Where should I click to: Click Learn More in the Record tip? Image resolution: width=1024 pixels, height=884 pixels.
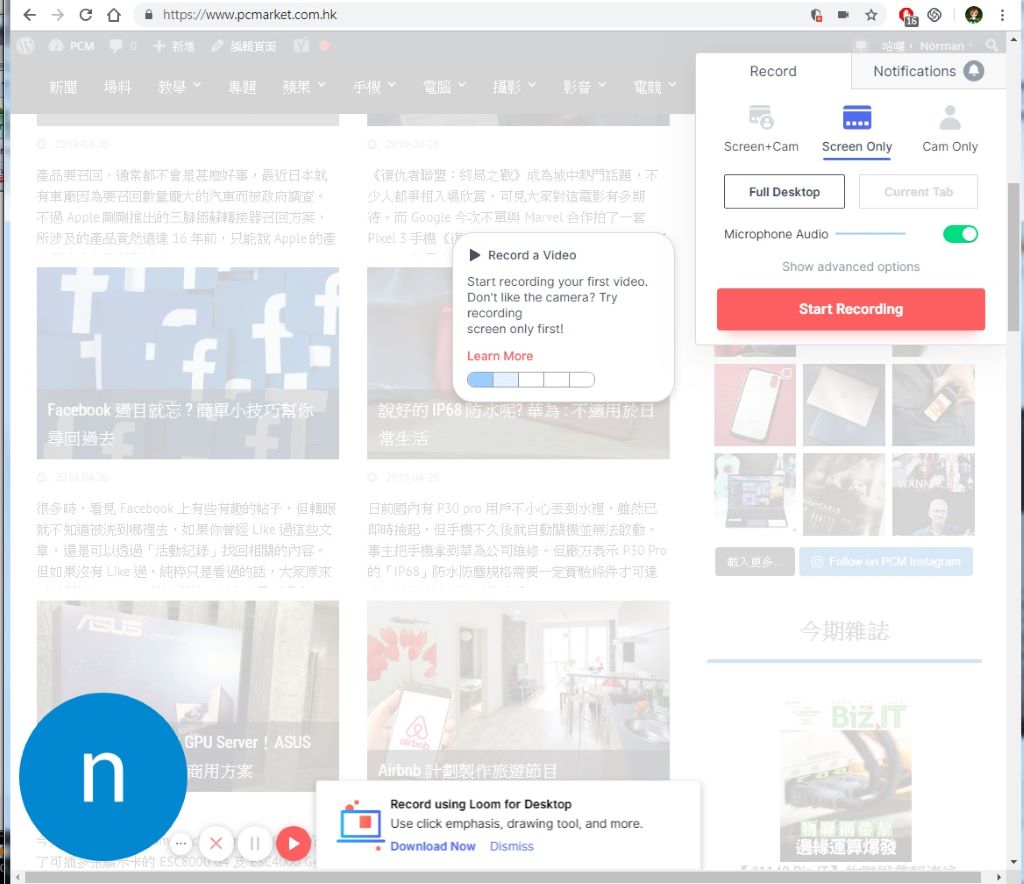click(x=500, y=356)
